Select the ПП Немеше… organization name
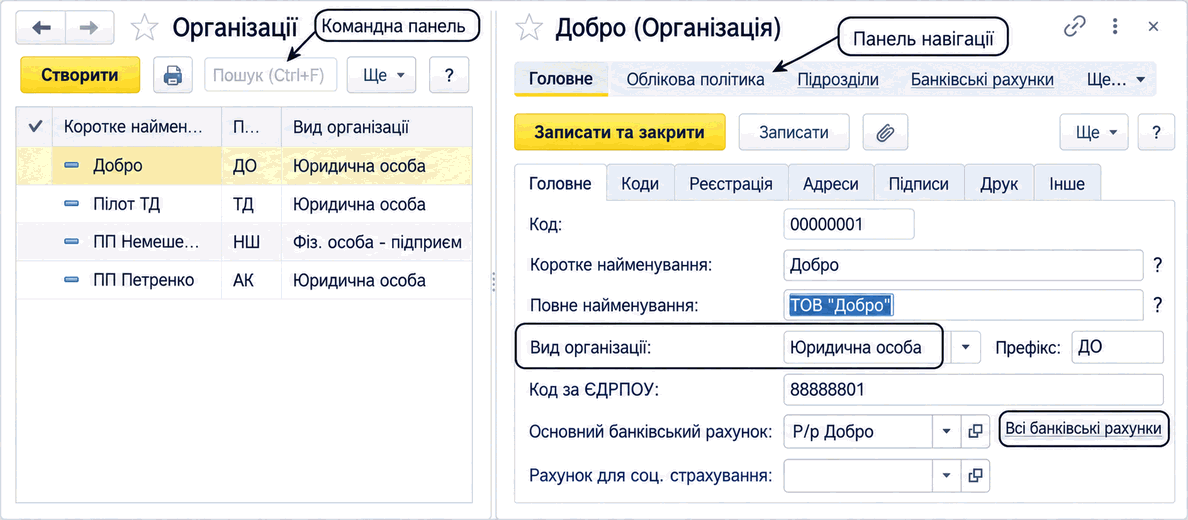 [146, 242]
